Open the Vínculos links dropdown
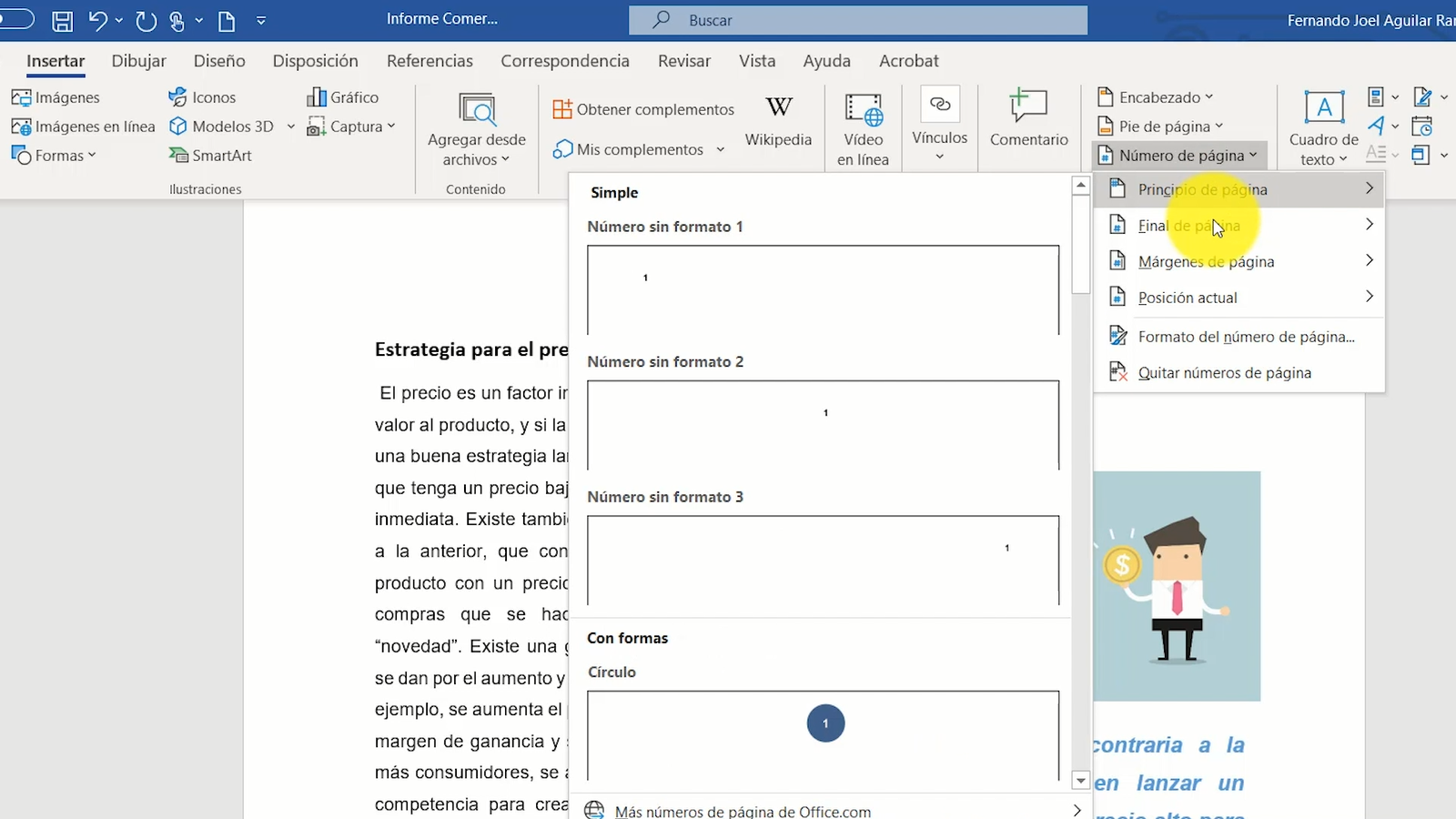The image size is (1456, 819). coord(940,126)
